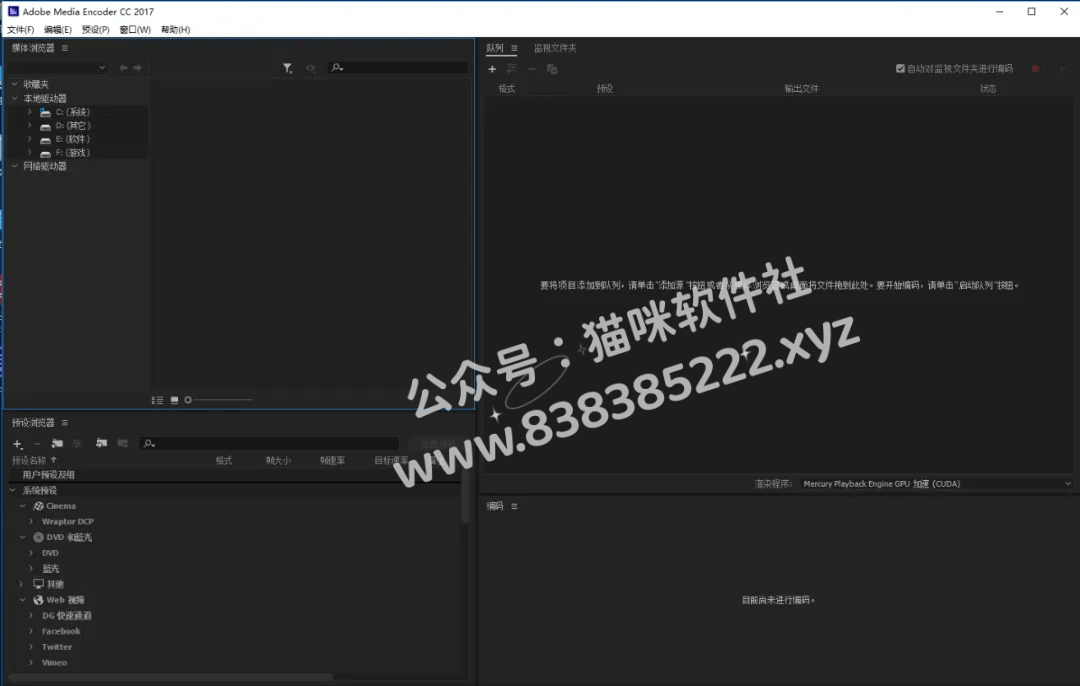The height and width of the screenshot is (686, 1080).
Task: Select the 用户预设及组 row
Action: point(235,475)
